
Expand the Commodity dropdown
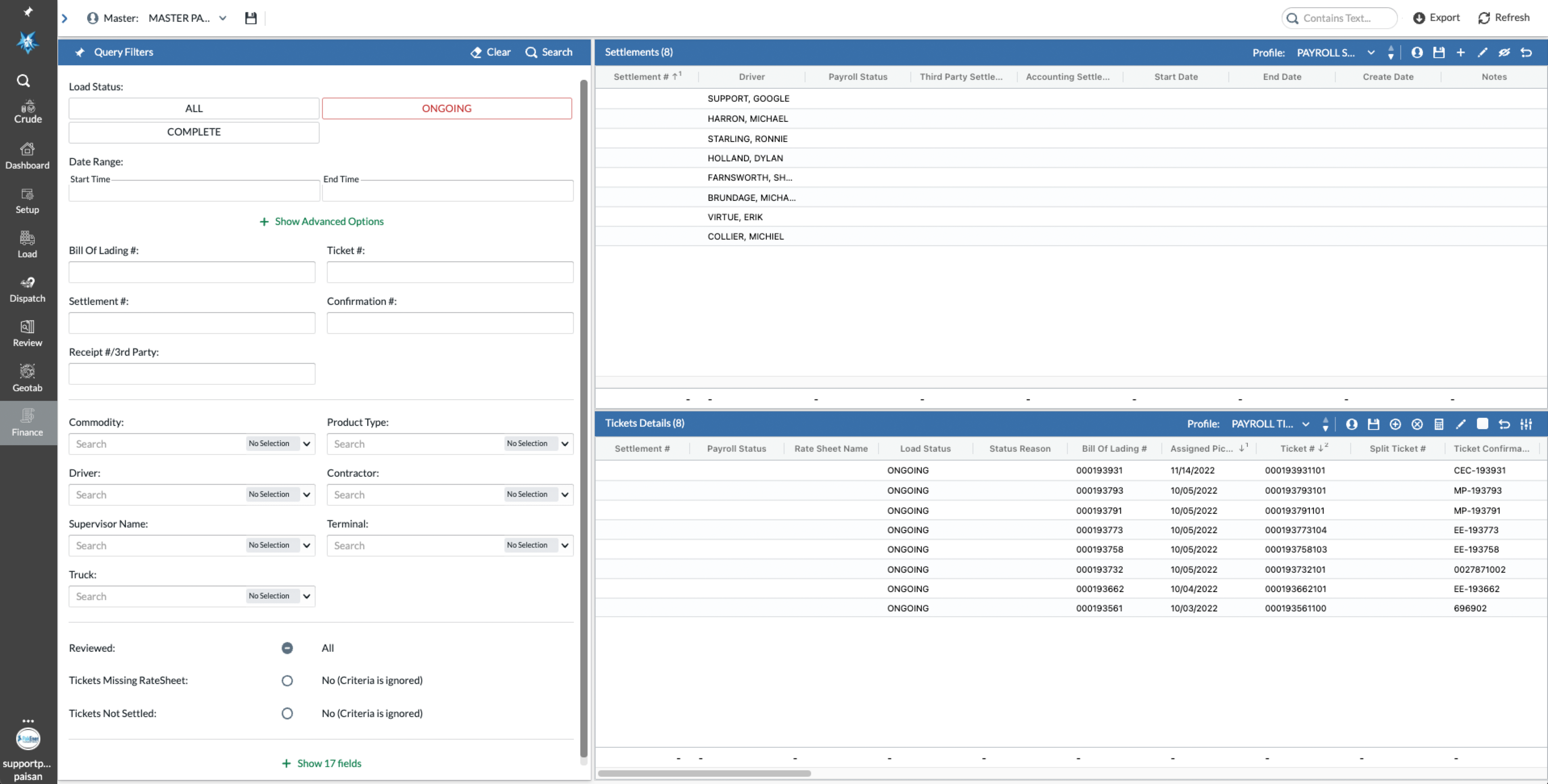pos(306,444)
